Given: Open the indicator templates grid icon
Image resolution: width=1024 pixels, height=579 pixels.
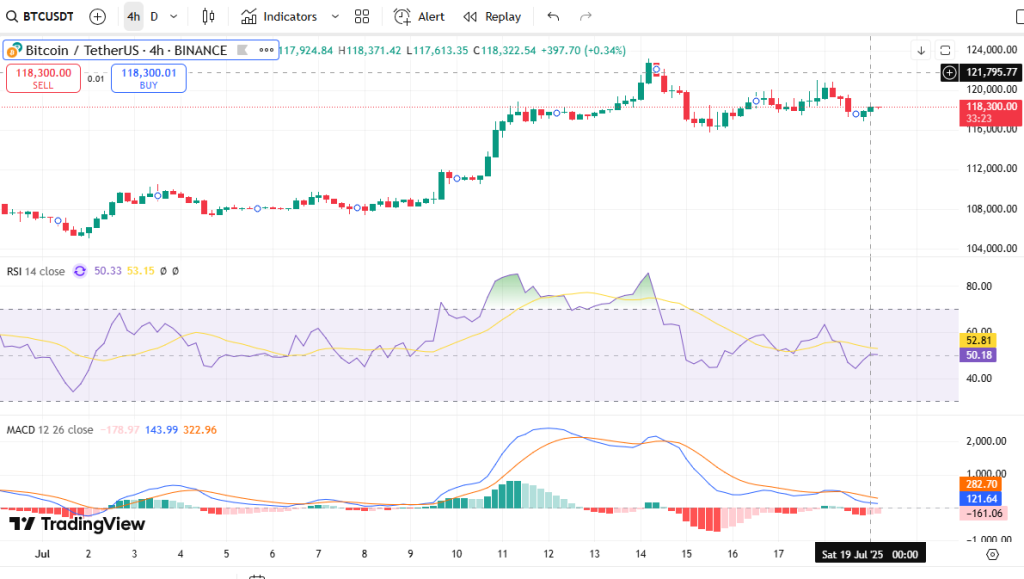Looking at the screenshot, I should [362, 16].
